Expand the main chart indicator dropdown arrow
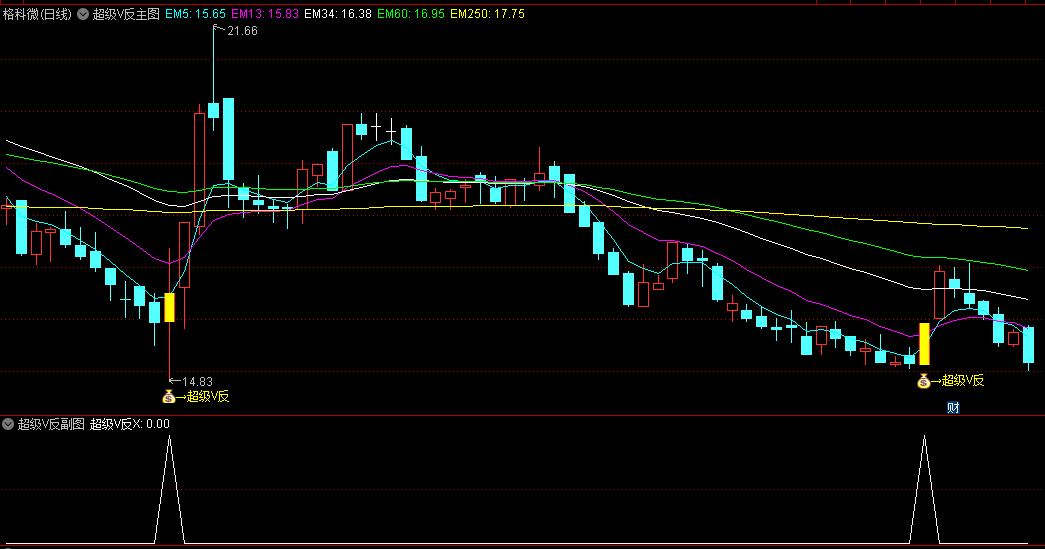 click(83, 14)
